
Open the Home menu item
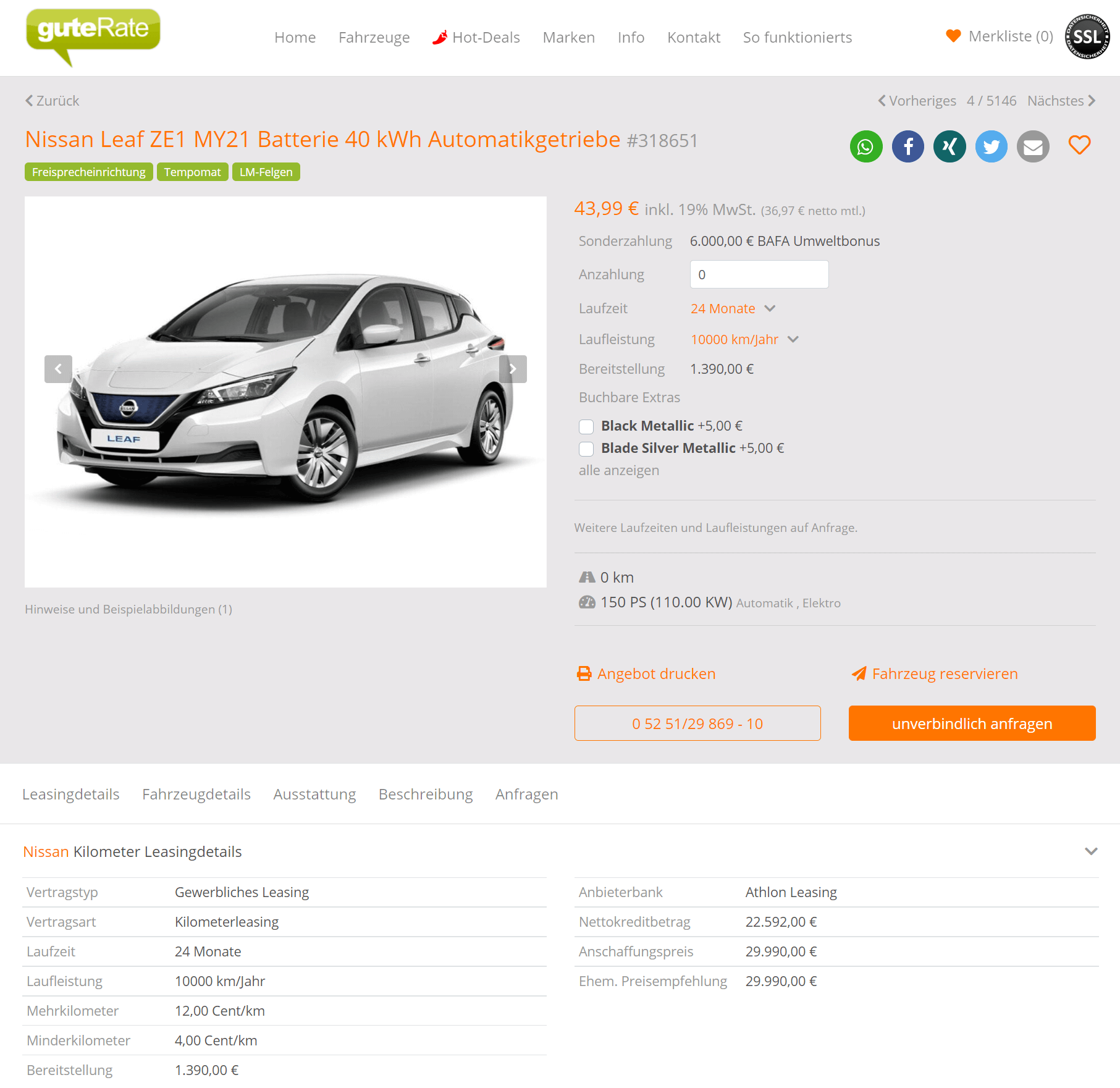tap(295, 37)
